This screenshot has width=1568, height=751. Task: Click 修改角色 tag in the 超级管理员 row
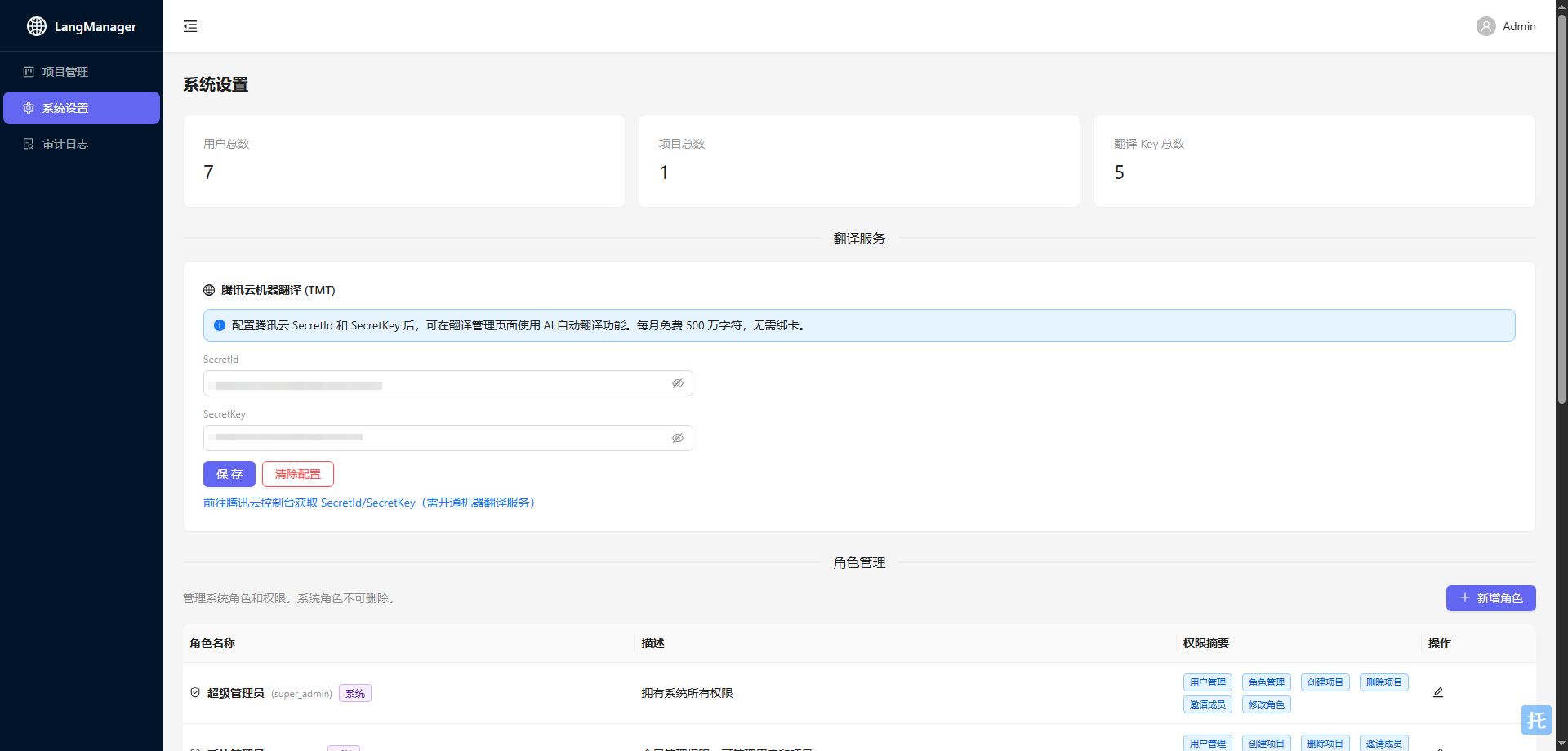[x=1267, y=704]
